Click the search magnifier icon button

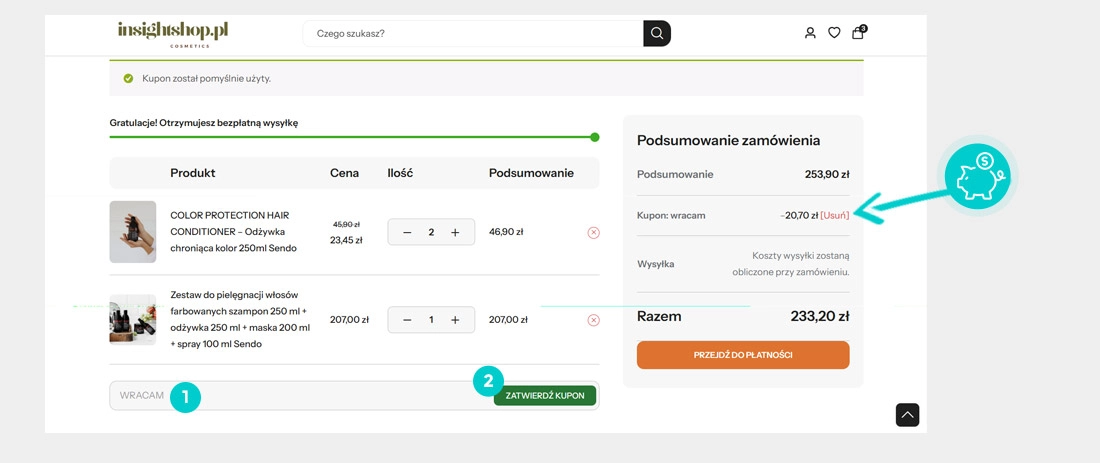657,33
